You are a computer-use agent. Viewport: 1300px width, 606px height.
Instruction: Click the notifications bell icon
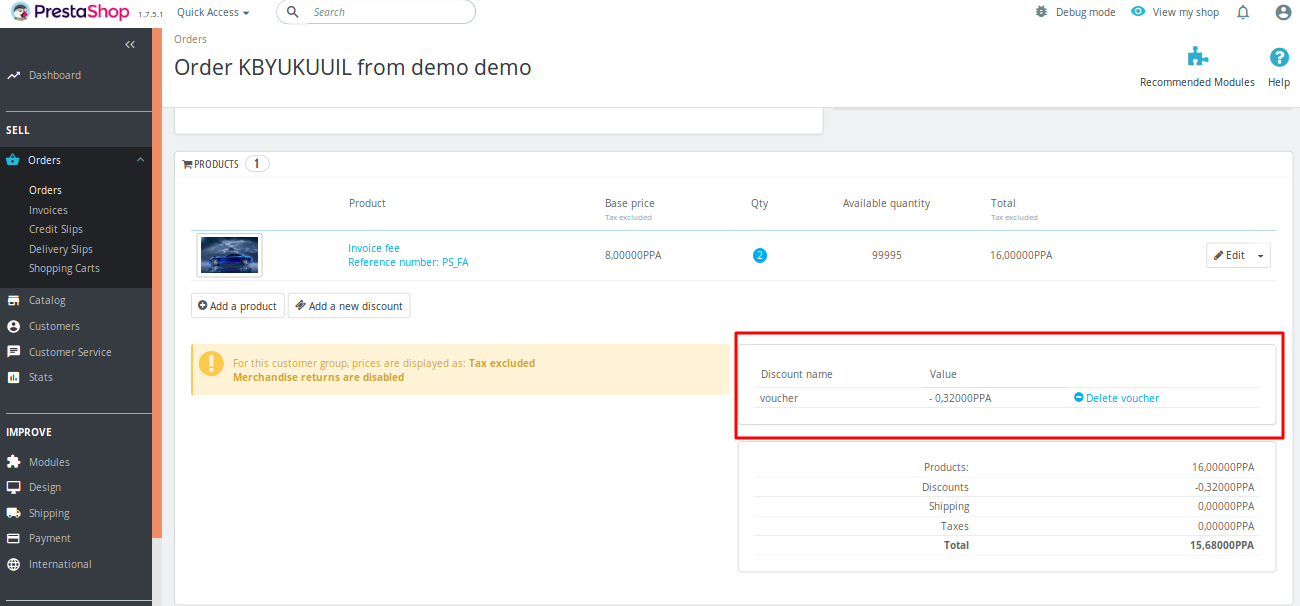pos(1243,12)
